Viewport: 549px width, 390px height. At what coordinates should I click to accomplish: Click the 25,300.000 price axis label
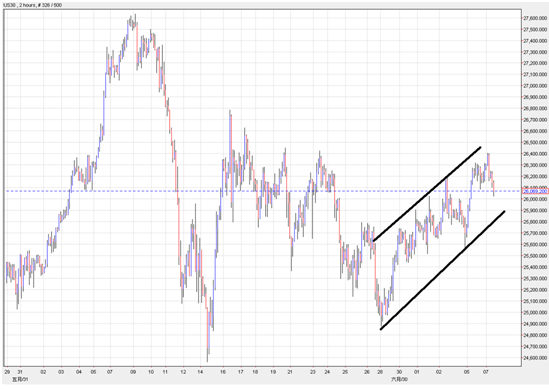click(x=535, y=278)
